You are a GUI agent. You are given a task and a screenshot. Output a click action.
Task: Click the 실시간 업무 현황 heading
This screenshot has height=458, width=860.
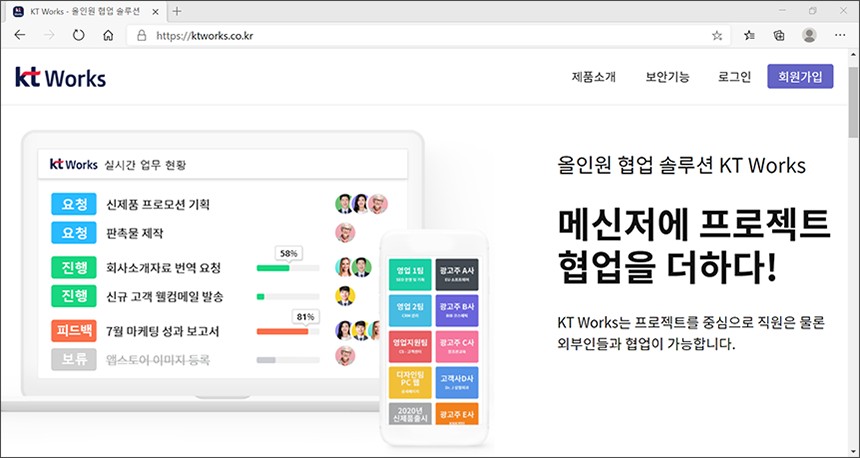click(145, 165)
